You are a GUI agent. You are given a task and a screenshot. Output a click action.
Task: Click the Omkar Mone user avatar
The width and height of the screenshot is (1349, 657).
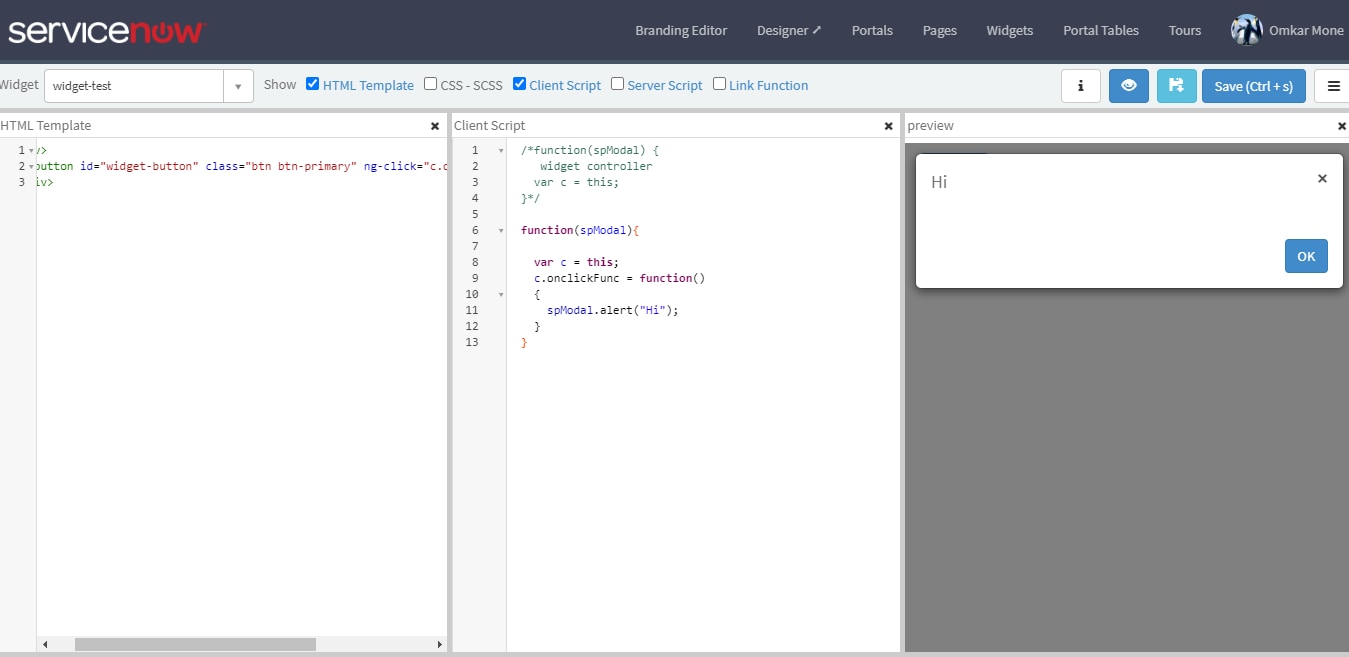(1246, 30)
